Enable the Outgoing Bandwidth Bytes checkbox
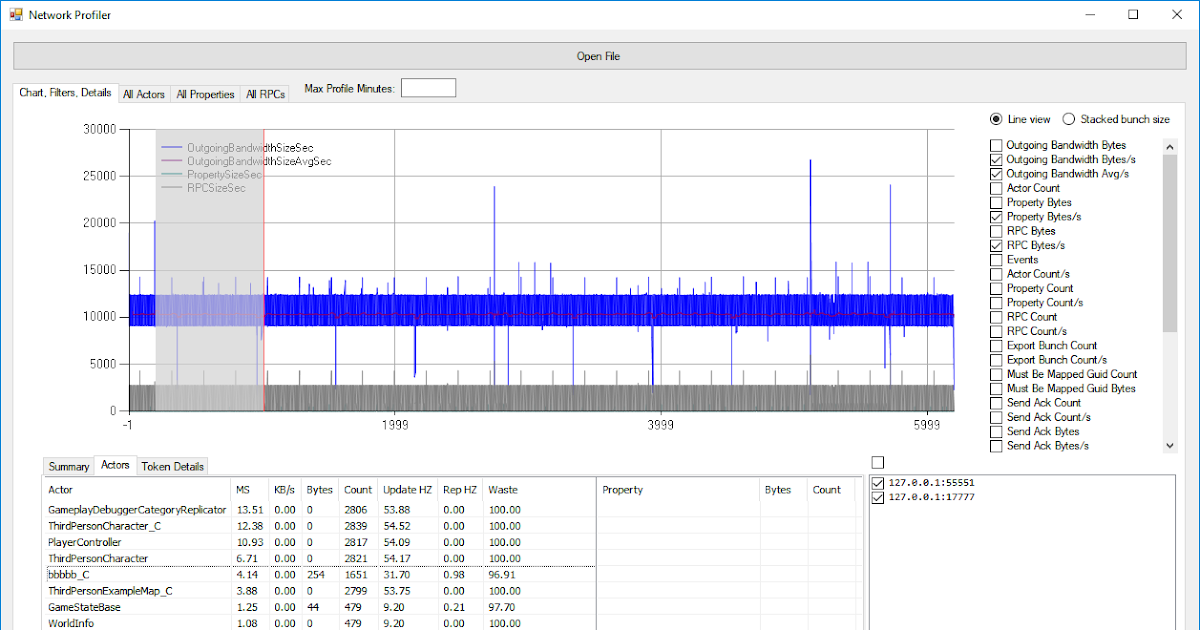 (x=996, y=145)
